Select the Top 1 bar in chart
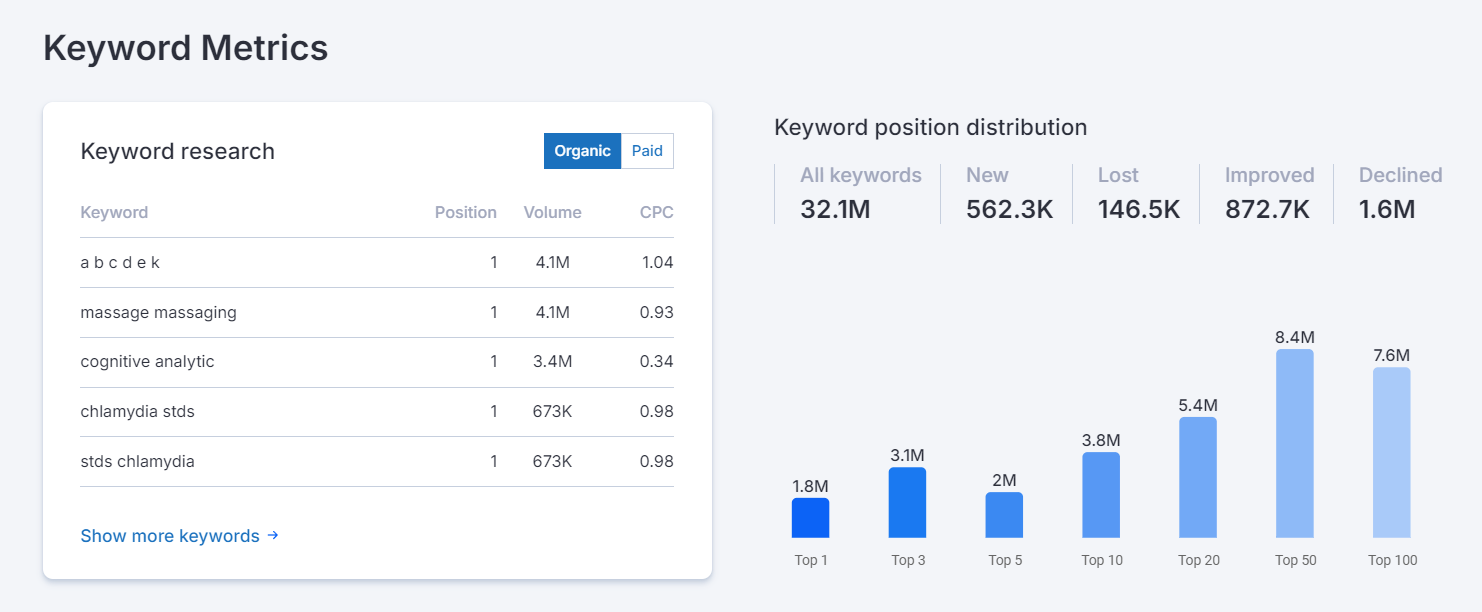 coord(811,518)
